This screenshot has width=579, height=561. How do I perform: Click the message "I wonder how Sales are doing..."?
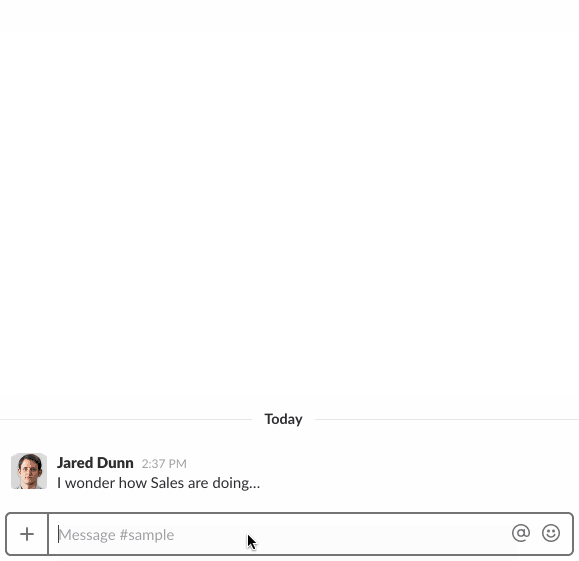[x=158, y=483]
